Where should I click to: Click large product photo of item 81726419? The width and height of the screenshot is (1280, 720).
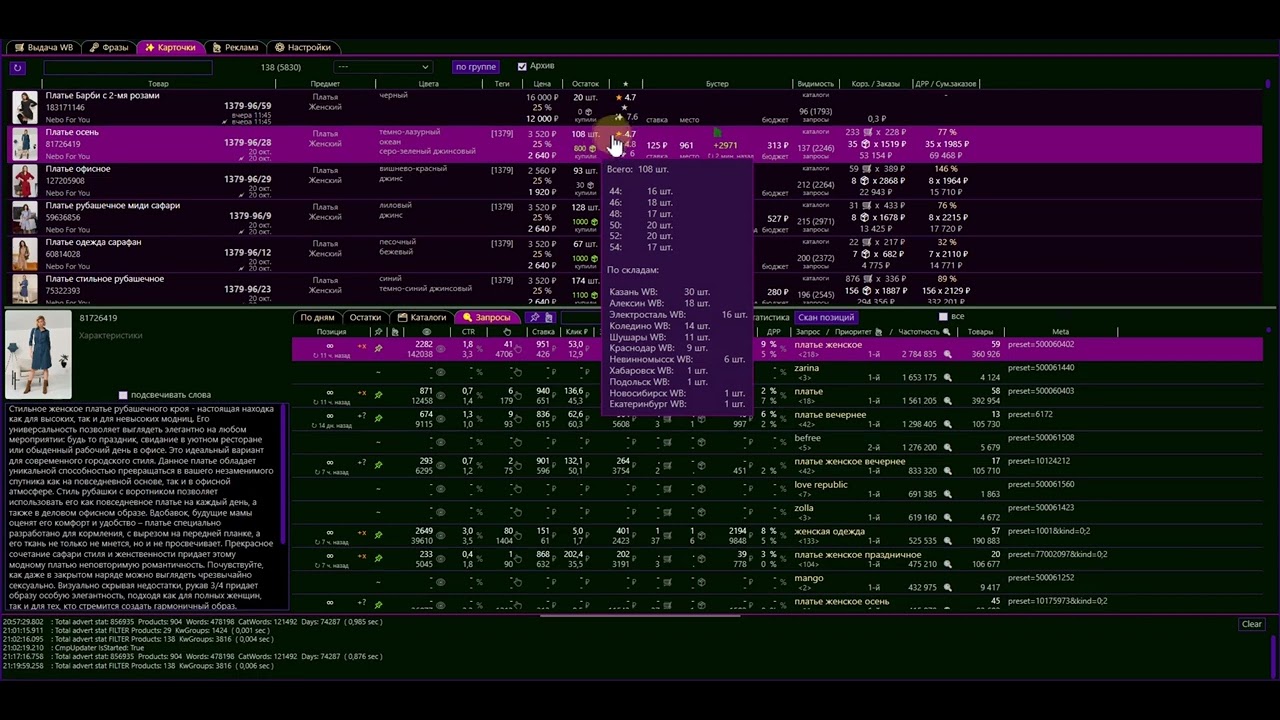click(x=38, y=355)
